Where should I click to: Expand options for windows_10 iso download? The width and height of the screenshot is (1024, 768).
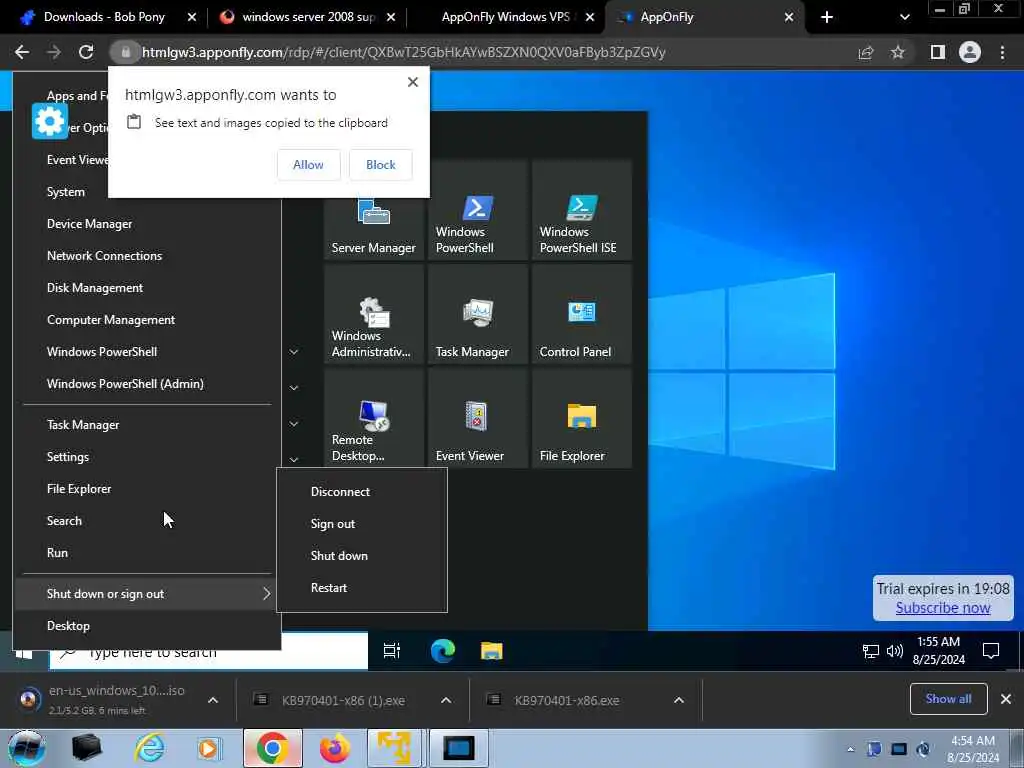pos(213,700)
